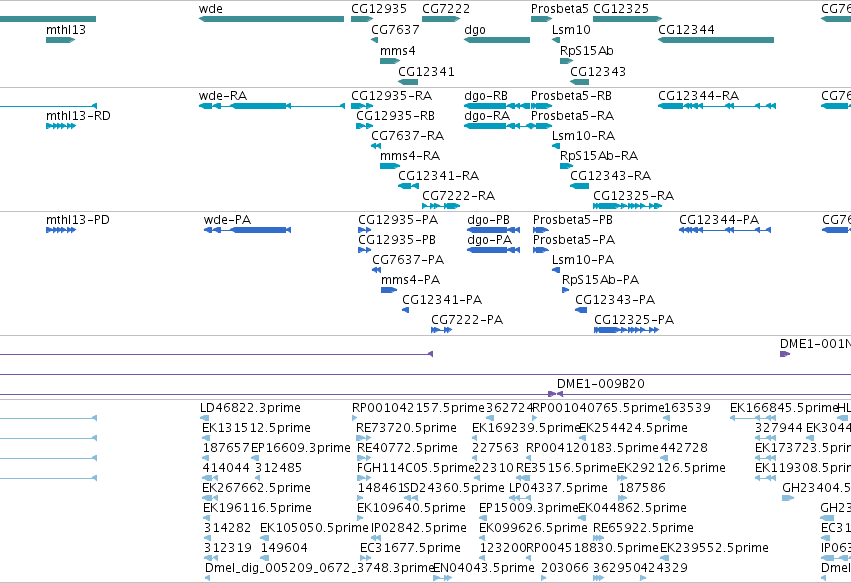The image size is (851, 583).
Task: Click the dgo-RA transcript label
Action: [x=487, y=116]
